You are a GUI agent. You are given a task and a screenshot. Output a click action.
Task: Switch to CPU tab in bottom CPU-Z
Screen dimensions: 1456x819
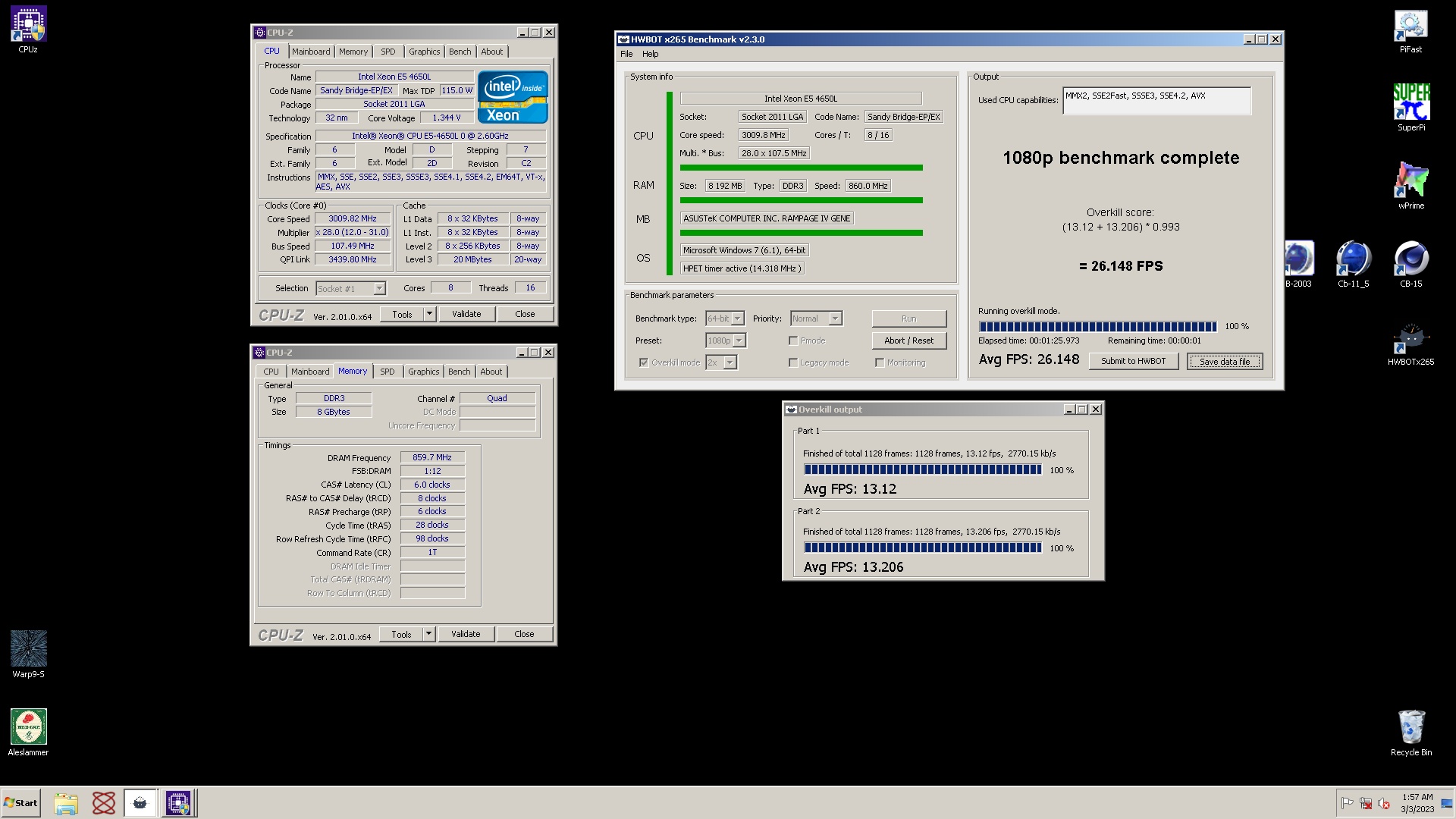pos(271,372)
